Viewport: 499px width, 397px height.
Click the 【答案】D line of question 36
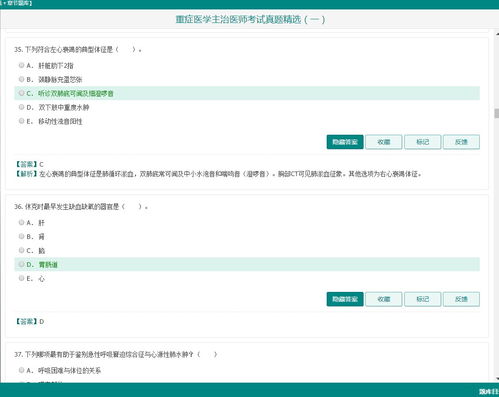point(29,322)
